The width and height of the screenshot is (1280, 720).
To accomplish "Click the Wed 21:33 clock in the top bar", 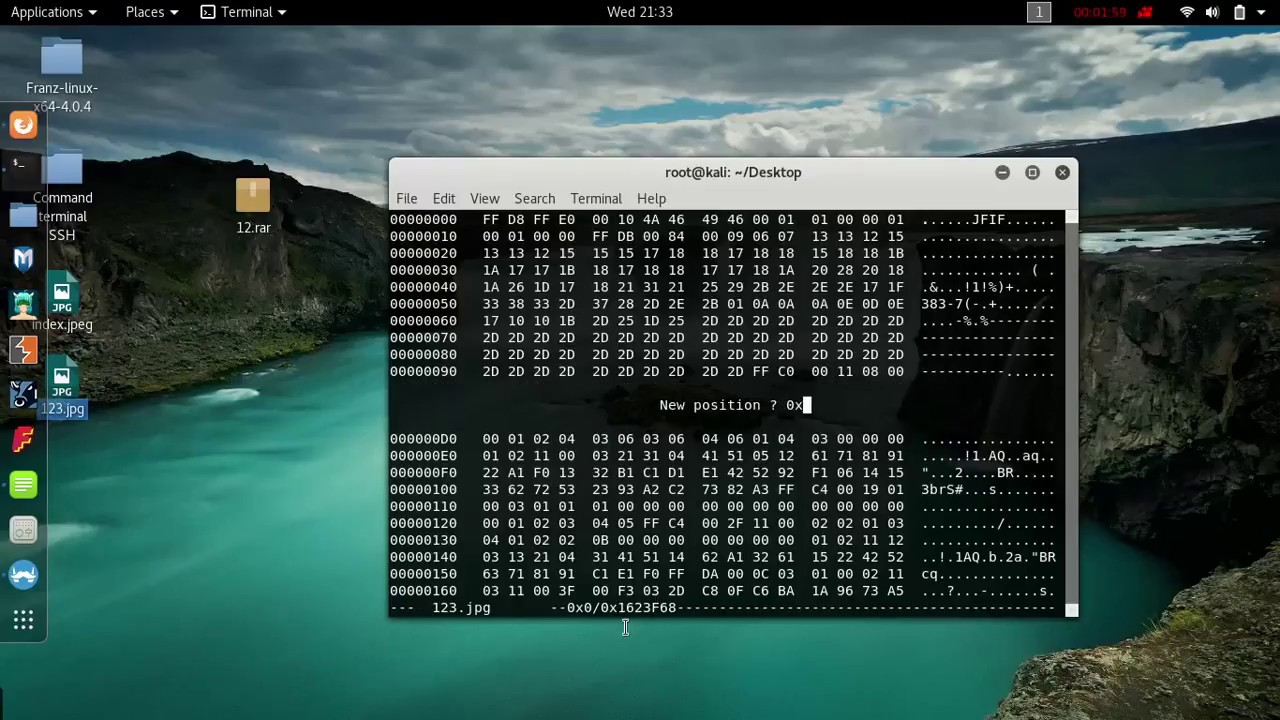I will coord(640,12).
